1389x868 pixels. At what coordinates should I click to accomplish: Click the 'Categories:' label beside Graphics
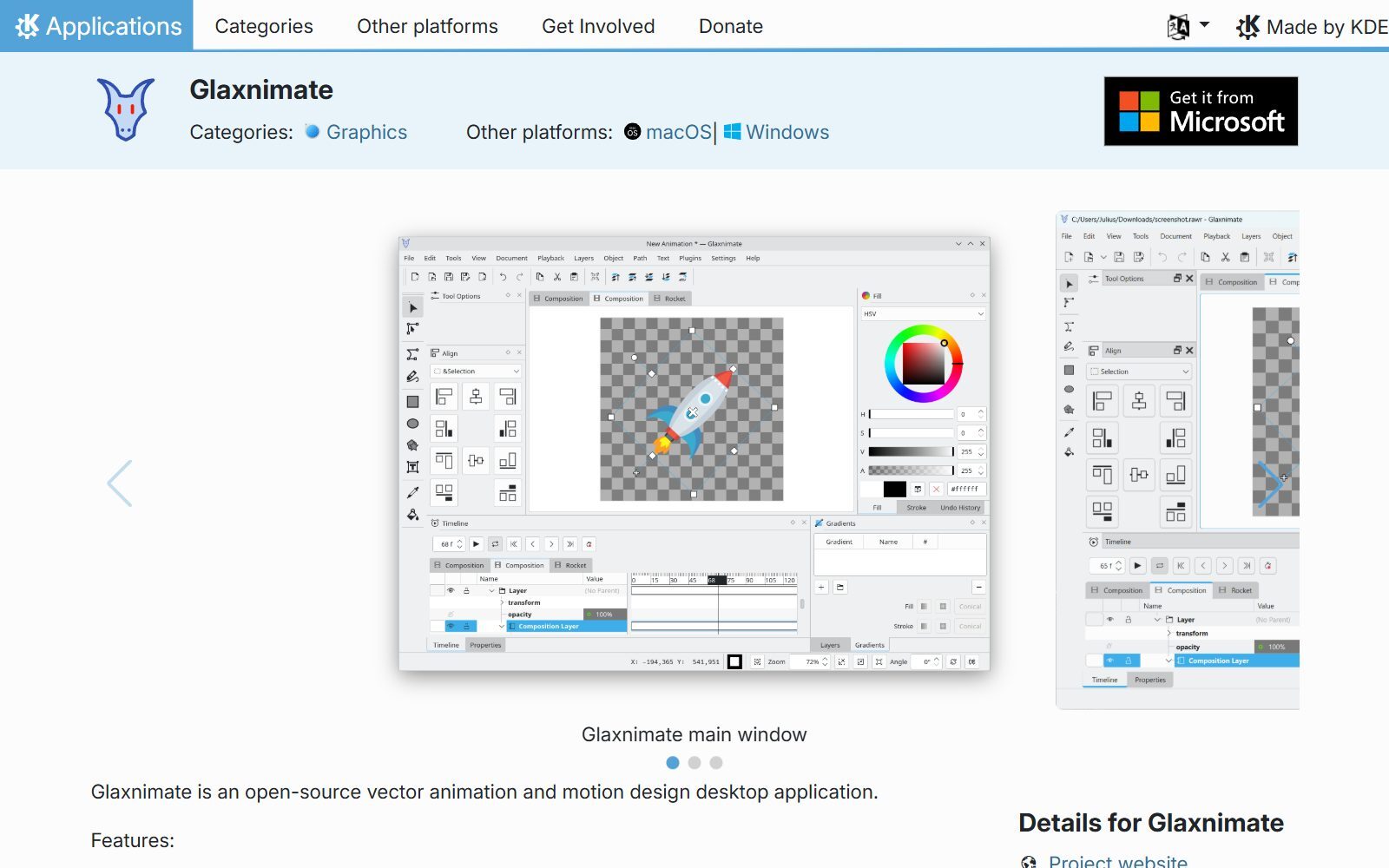(x=241, y=132)
